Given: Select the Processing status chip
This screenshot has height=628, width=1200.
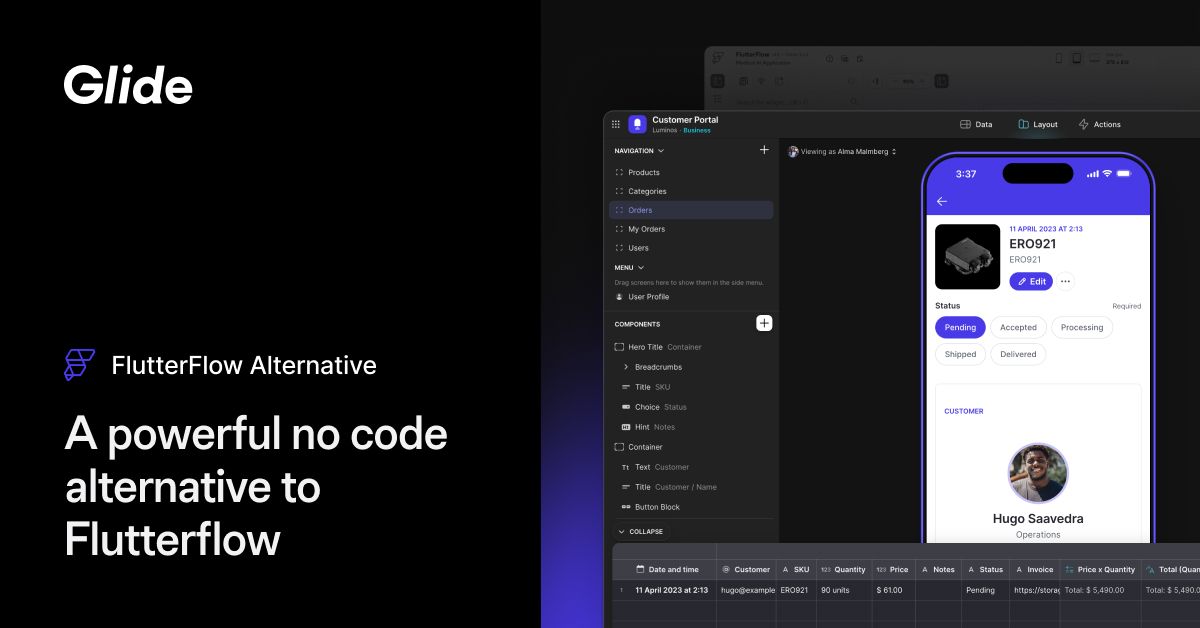Looking at the screenshot, I should (1082, 327).
